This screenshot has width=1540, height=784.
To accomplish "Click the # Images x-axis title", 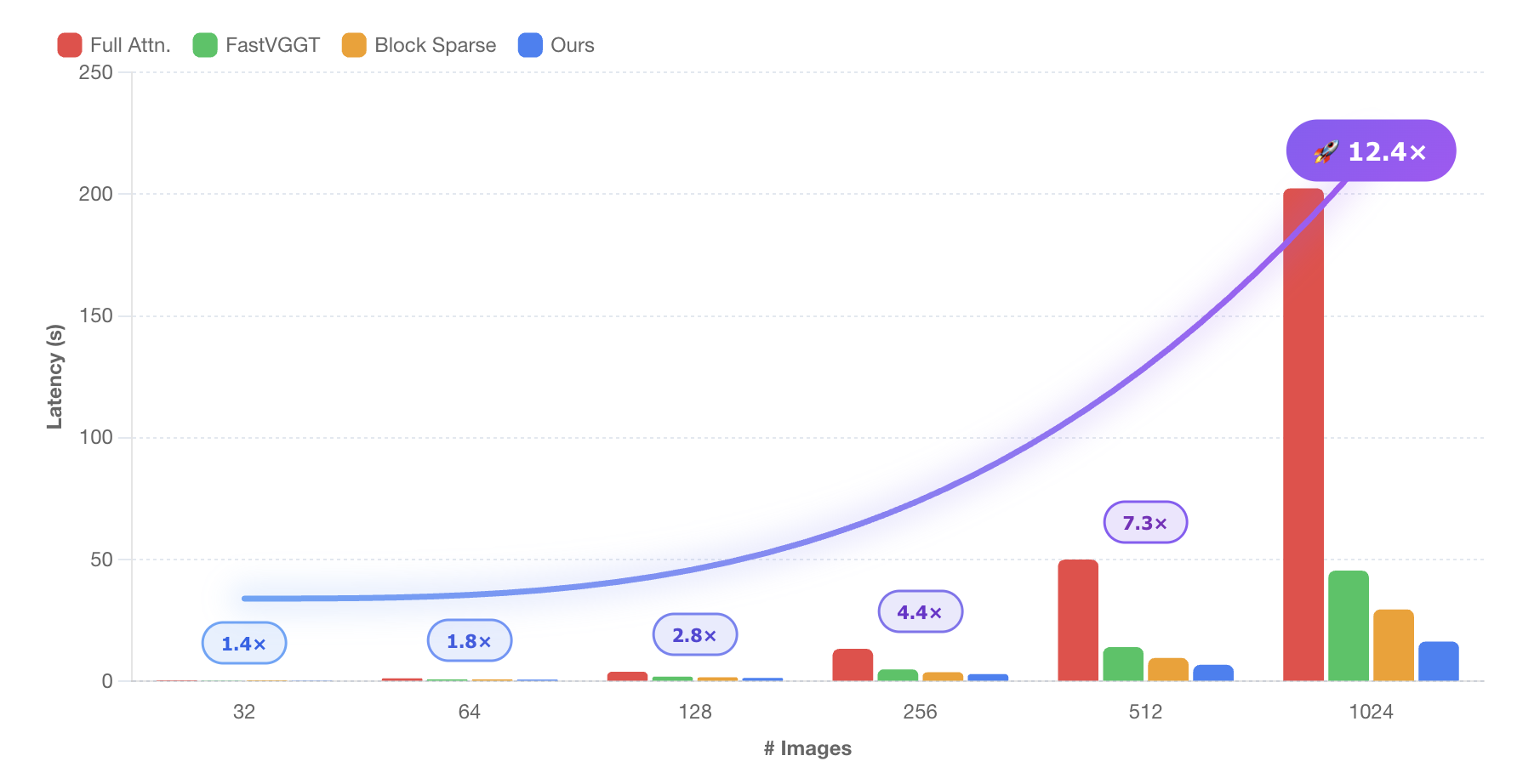I will (x=807, y=748).
